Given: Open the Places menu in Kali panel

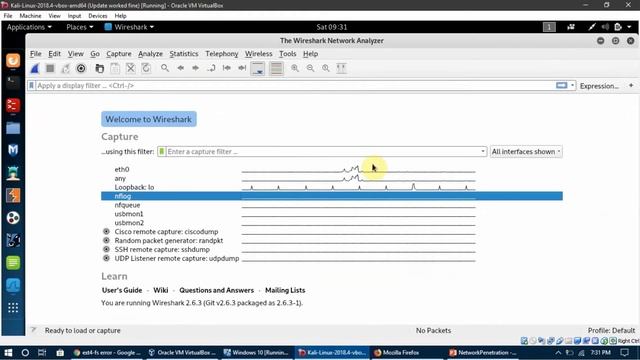Looking at the screenshot, I should coord(80,27).
